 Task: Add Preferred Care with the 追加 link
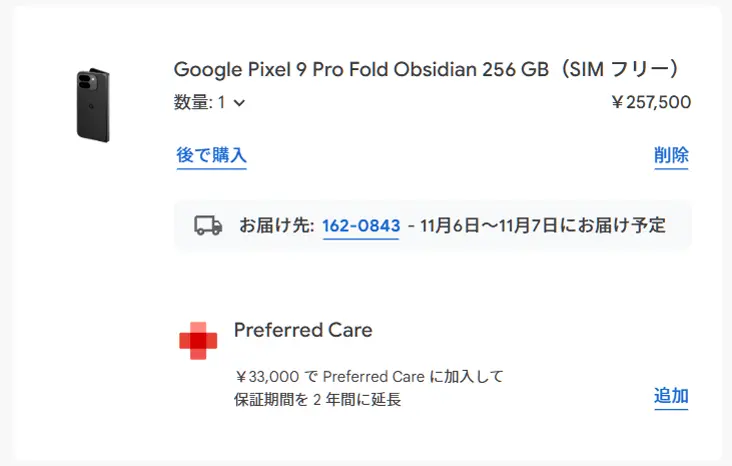[x=671, y=396]
